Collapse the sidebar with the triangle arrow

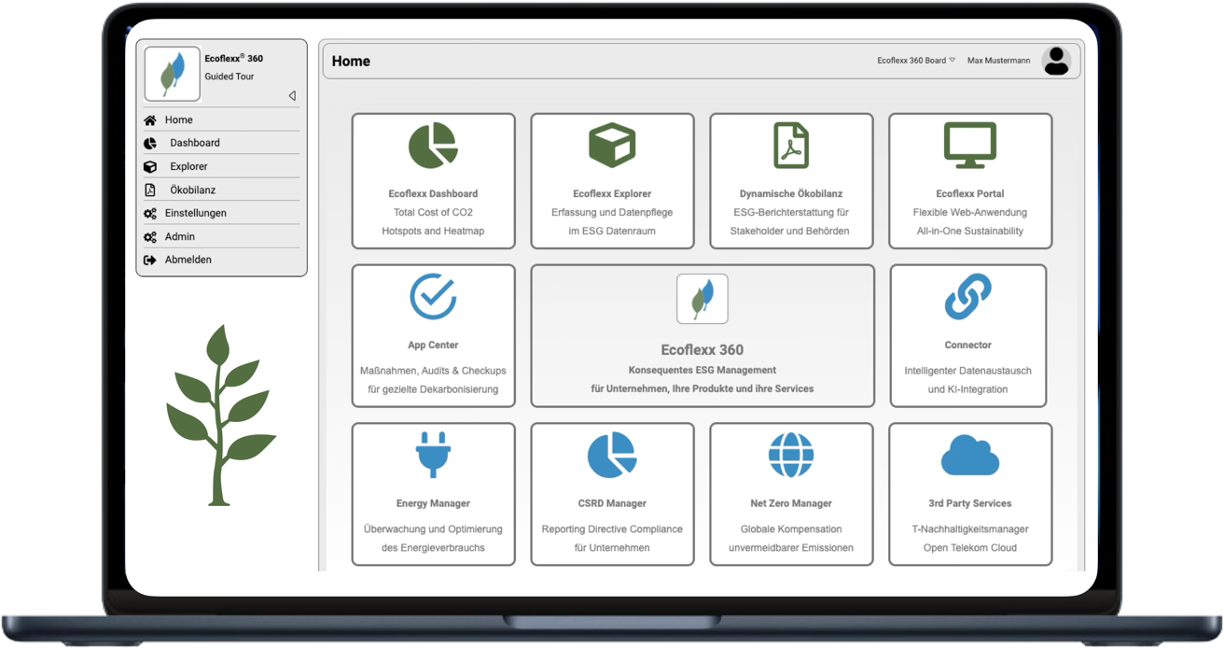[292, 96]
